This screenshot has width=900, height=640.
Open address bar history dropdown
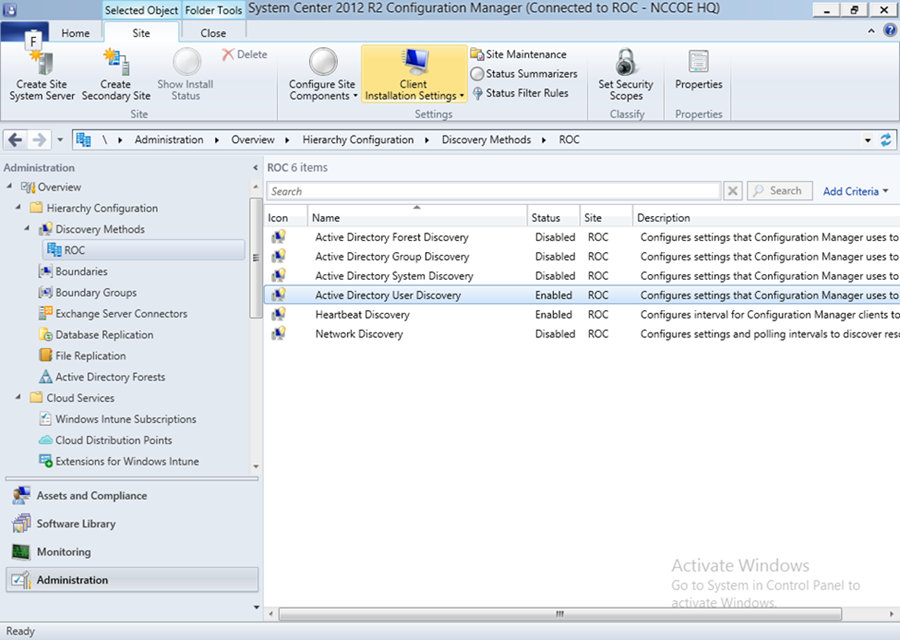point(868,140)
